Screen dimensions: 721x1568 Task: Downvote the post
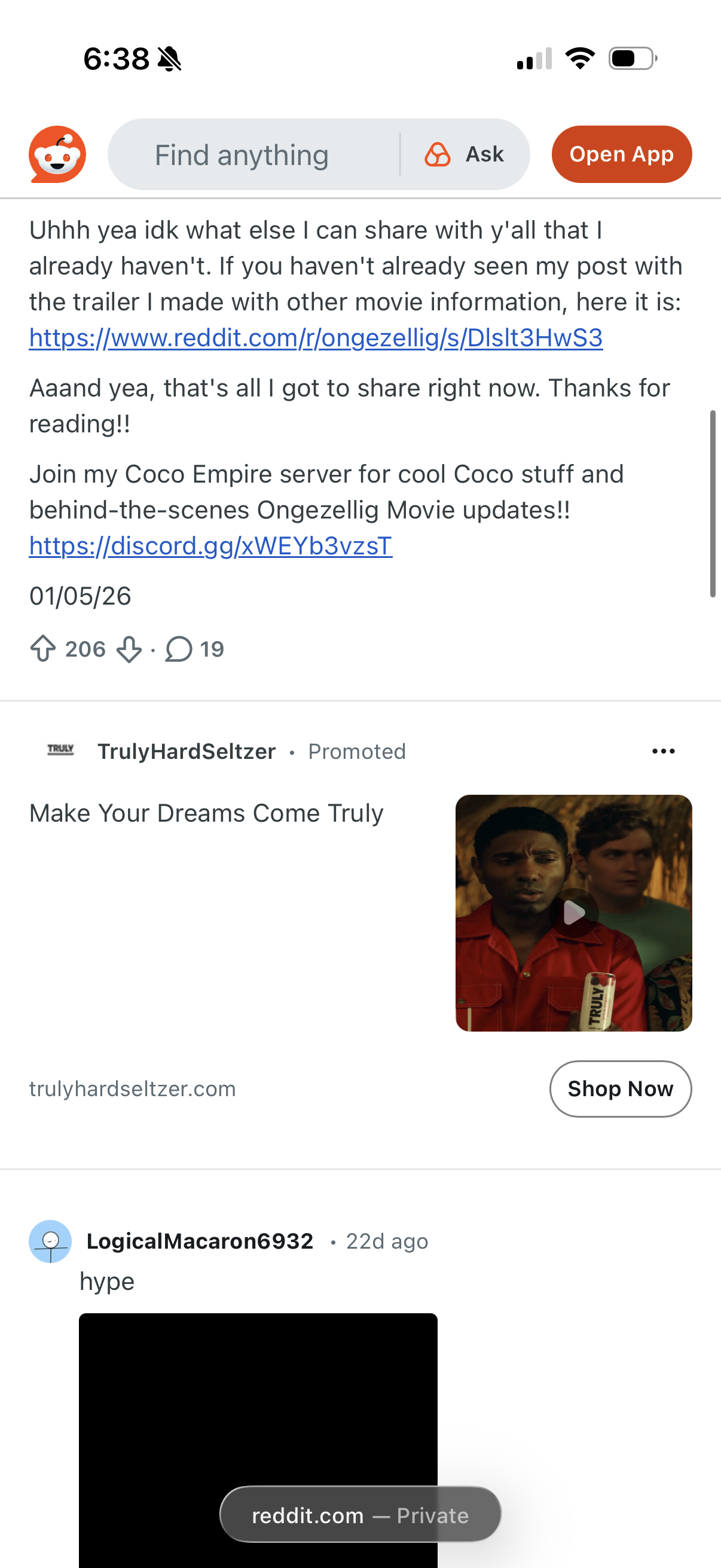point(129,649)
